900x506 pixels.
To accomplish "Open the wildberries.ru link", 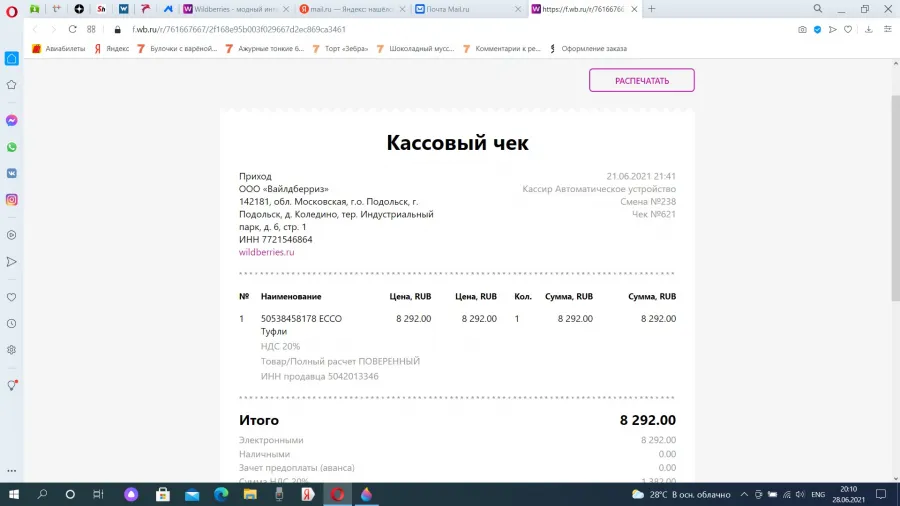I will pyautogui.click(x=266, y=252).
